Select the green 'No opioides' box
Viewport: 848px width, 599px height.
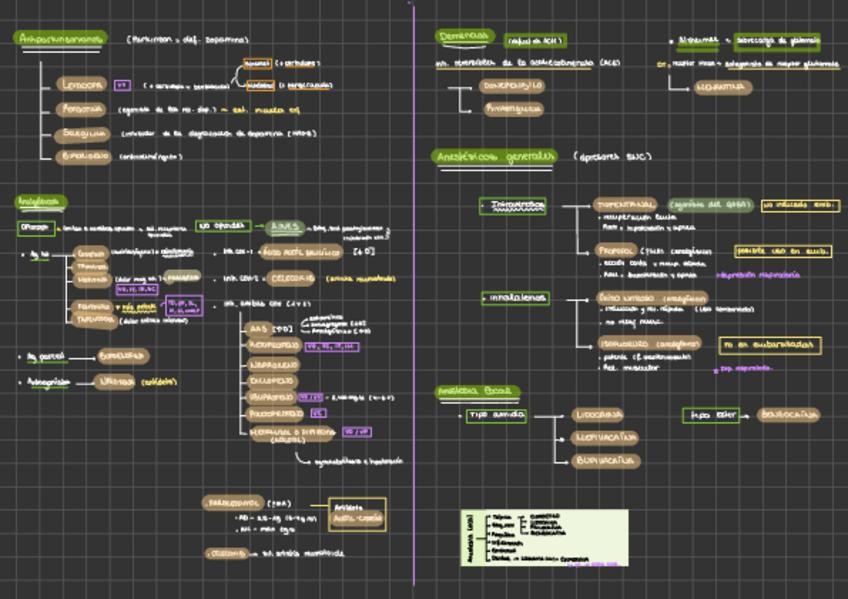[223, 226]
